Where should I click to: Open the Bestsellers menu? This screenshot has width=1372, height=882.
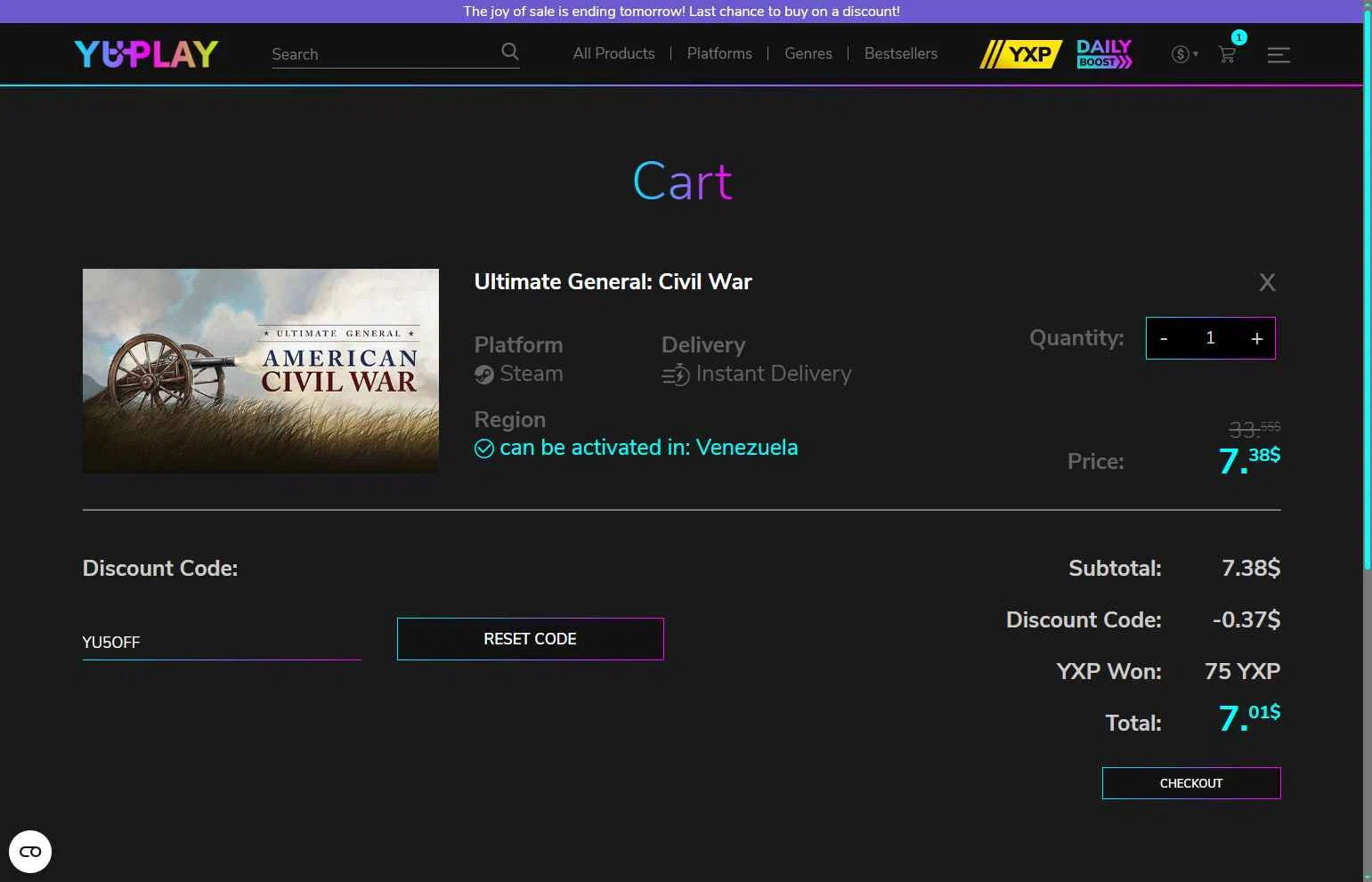pyautogui.click(x=901, y=53)
